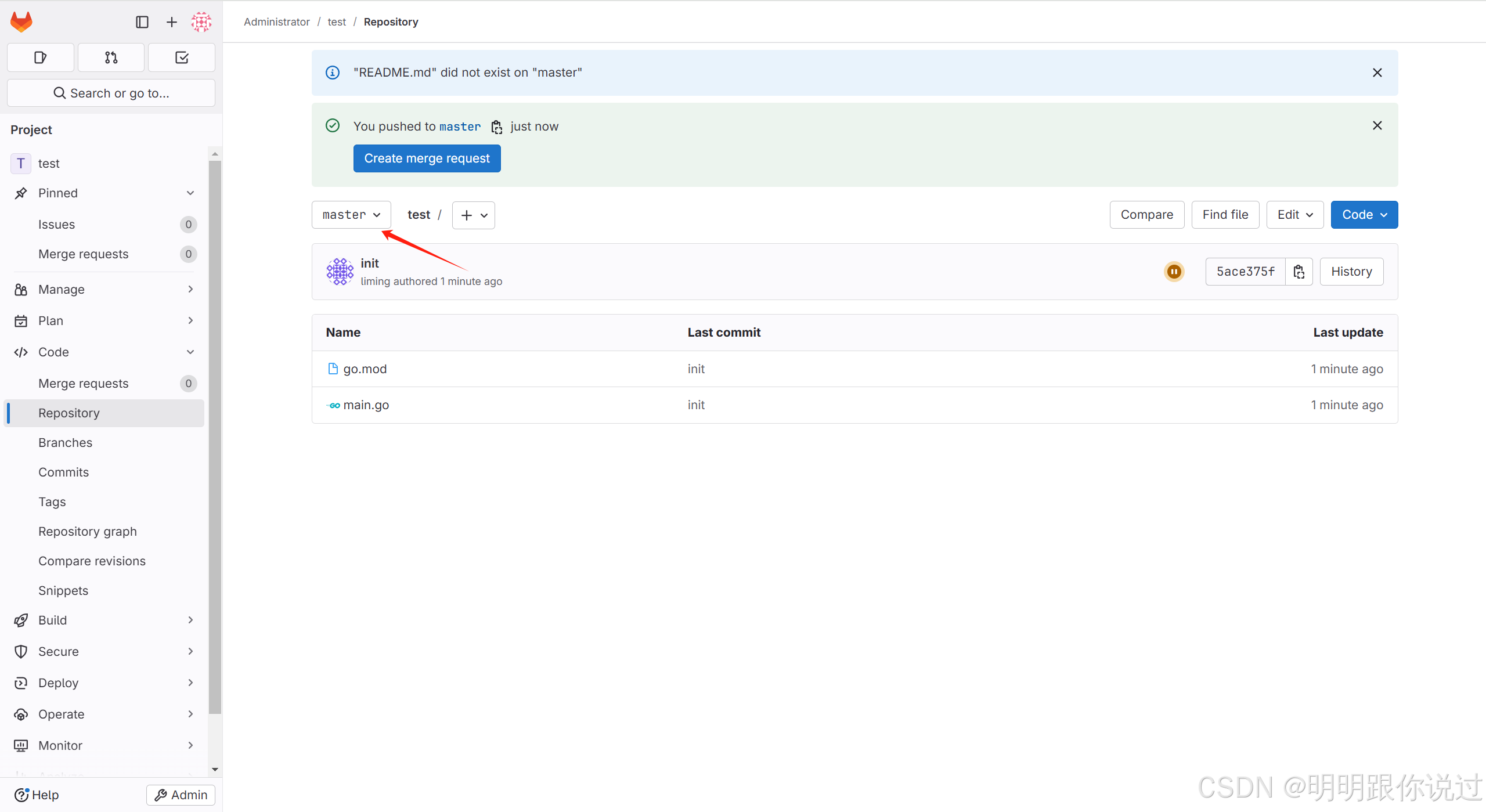Click the Secure shield icon
The height and width of the screenshot is (812, 1486).
21,652
